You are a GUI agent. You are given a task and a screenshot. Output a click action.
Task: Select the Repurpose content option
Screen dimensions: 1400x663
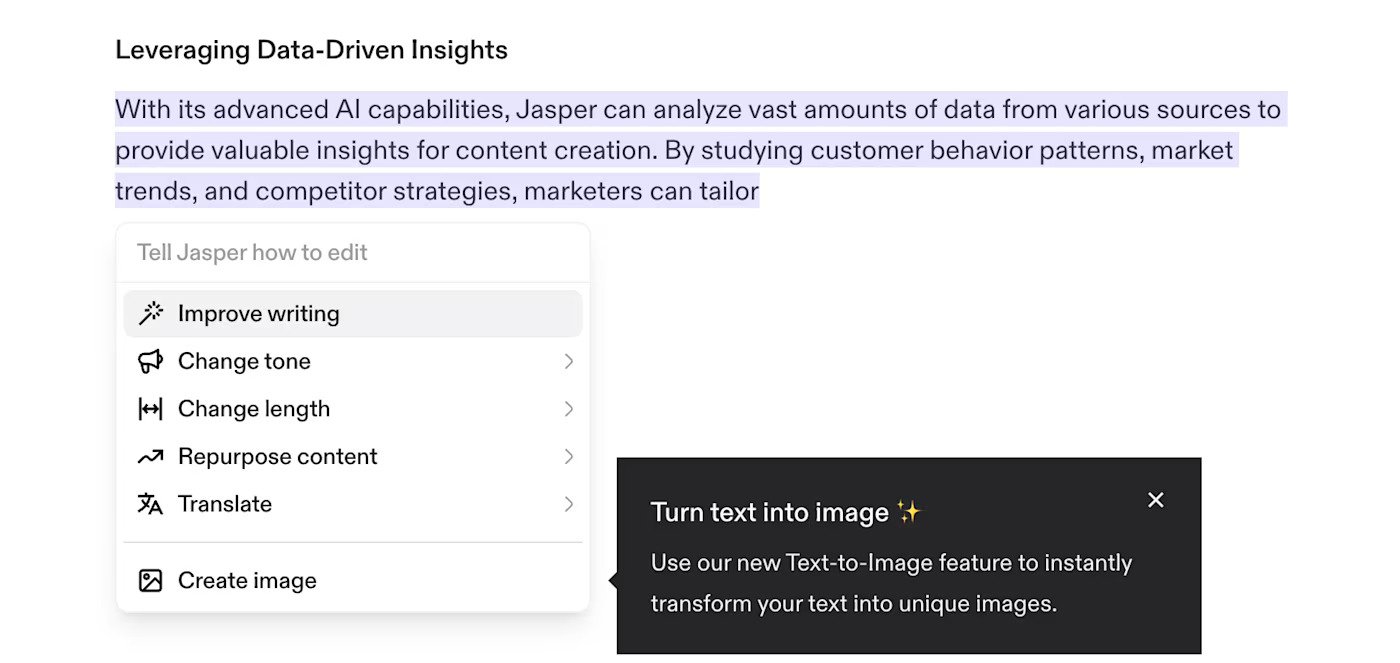point(277,457)
